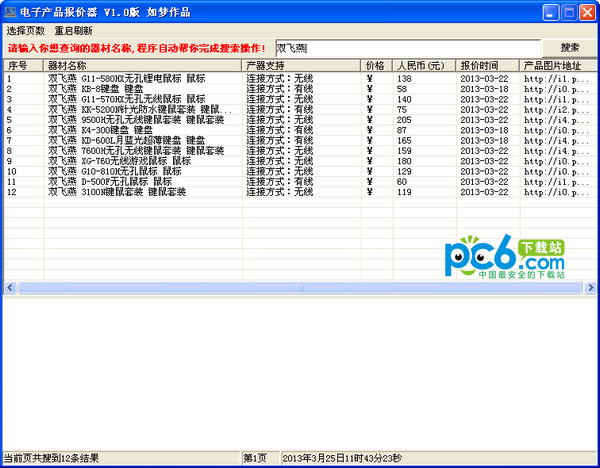Image resolution: width=600 pixels, height=468 pixels.
Task: Click the application icon in title bar
Action: pyautogui.click(x=10, y=12)
